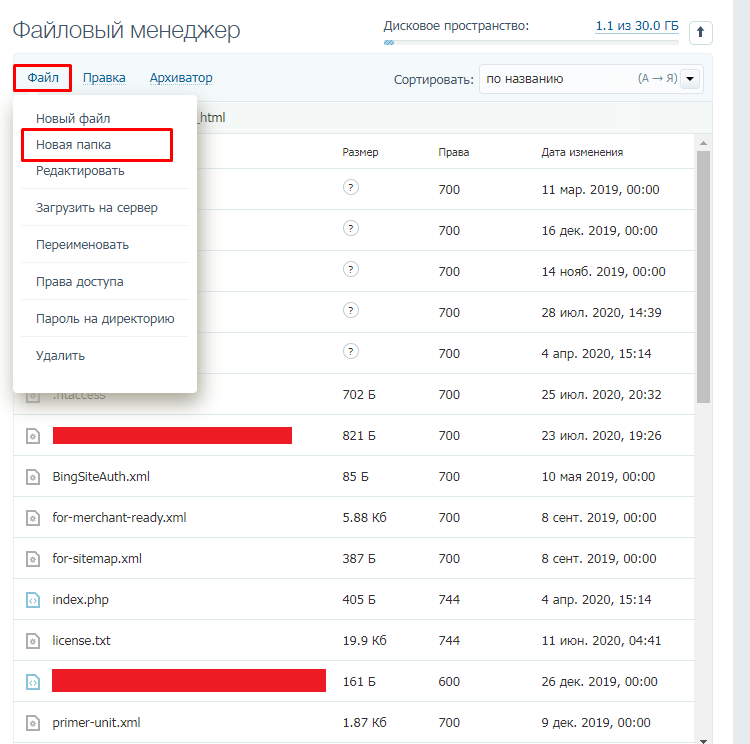
Task: Click the scrollbar down arrow of file list
Action: [703, 740]
